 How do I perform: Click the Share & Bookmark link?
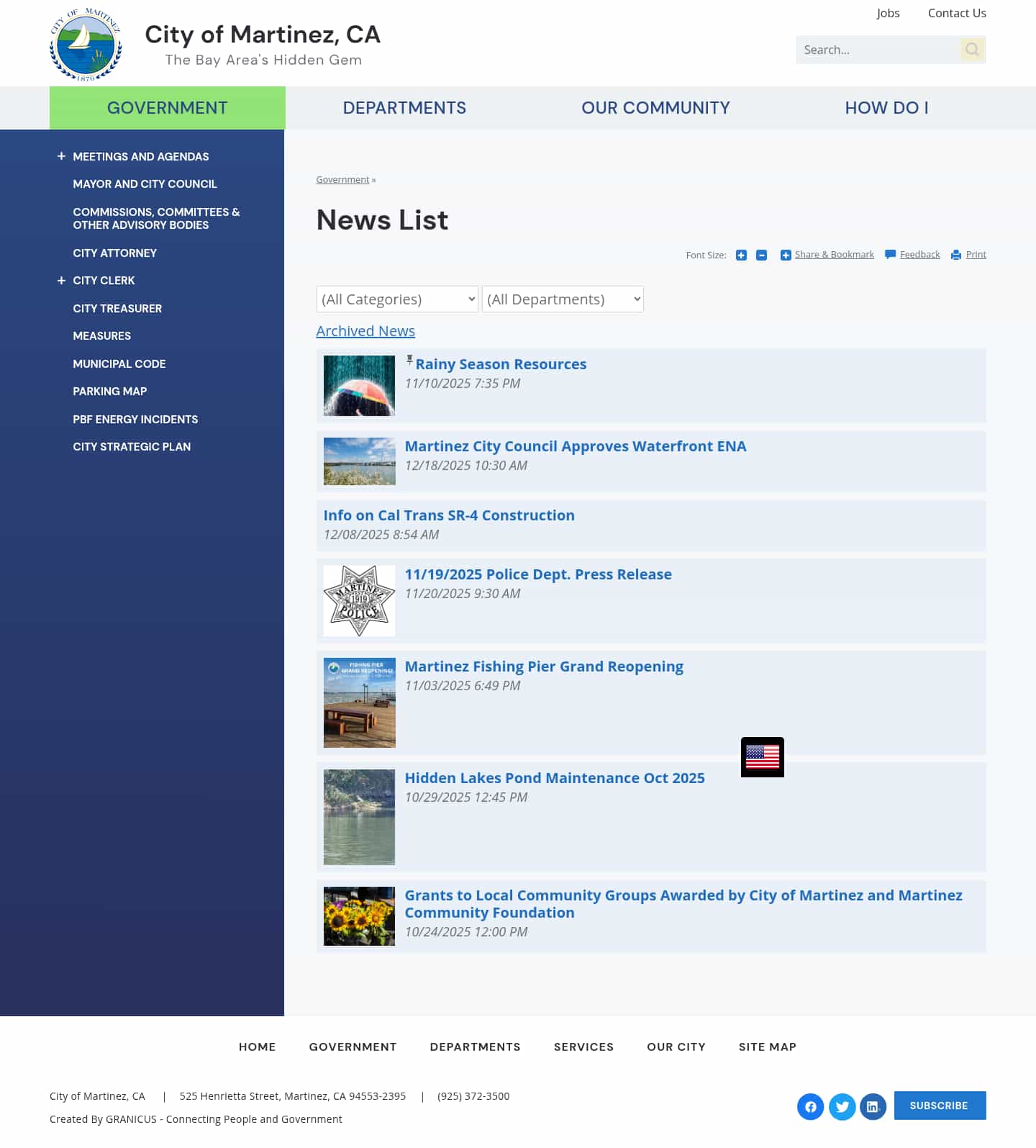click(x=835, y=255)
